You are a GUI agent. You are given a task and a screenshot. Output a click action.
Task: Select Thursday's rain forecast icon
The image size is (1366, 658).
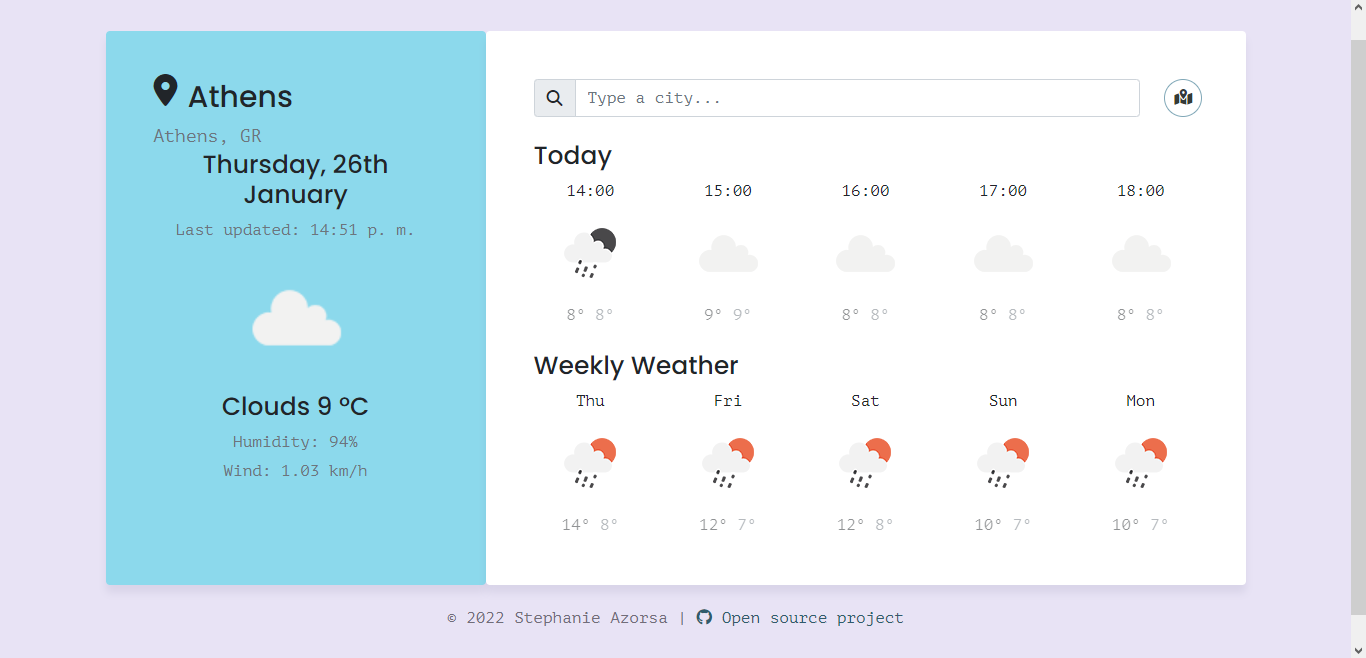(590, 462)
